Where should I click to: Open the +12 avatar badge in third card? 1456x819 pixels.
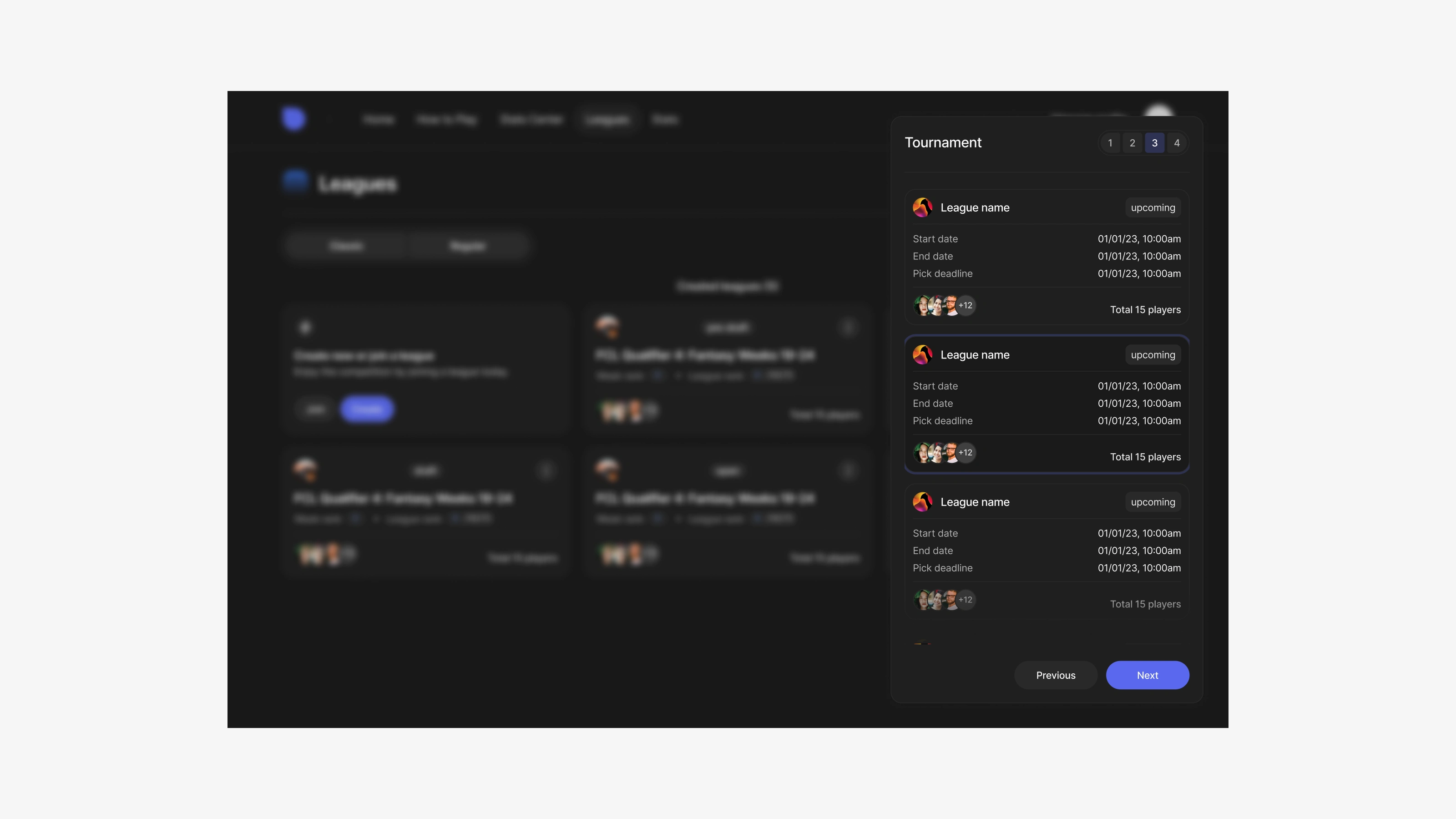966,600
